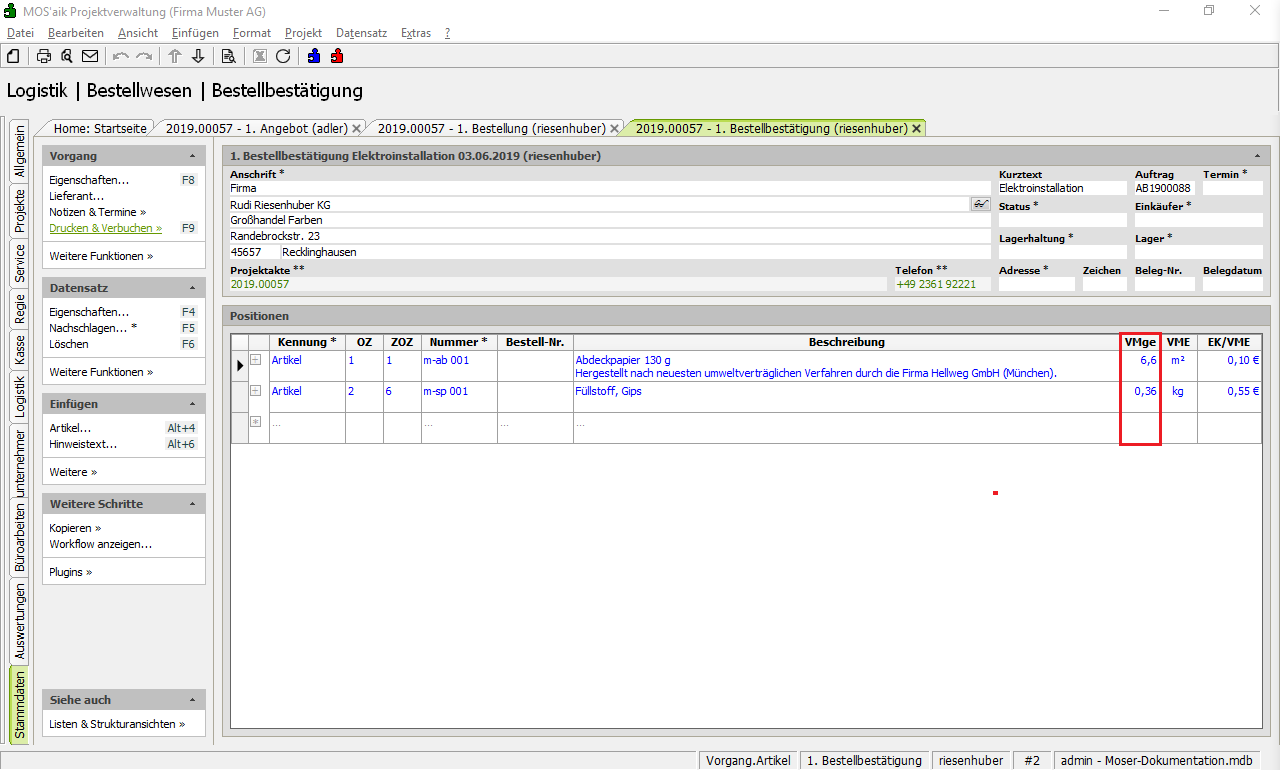Switch to the 1. Angebot (adler) tab

pos(256,128)
